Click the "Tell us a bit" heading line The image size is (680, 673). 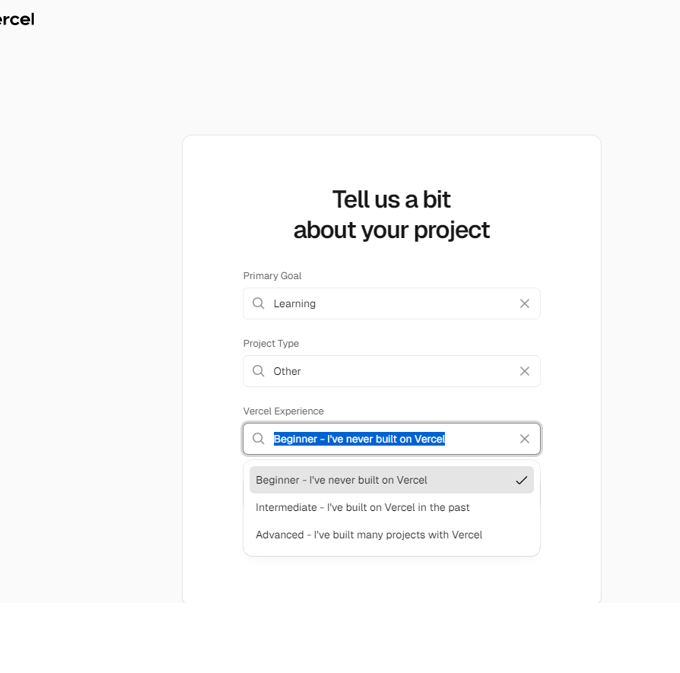391,199
